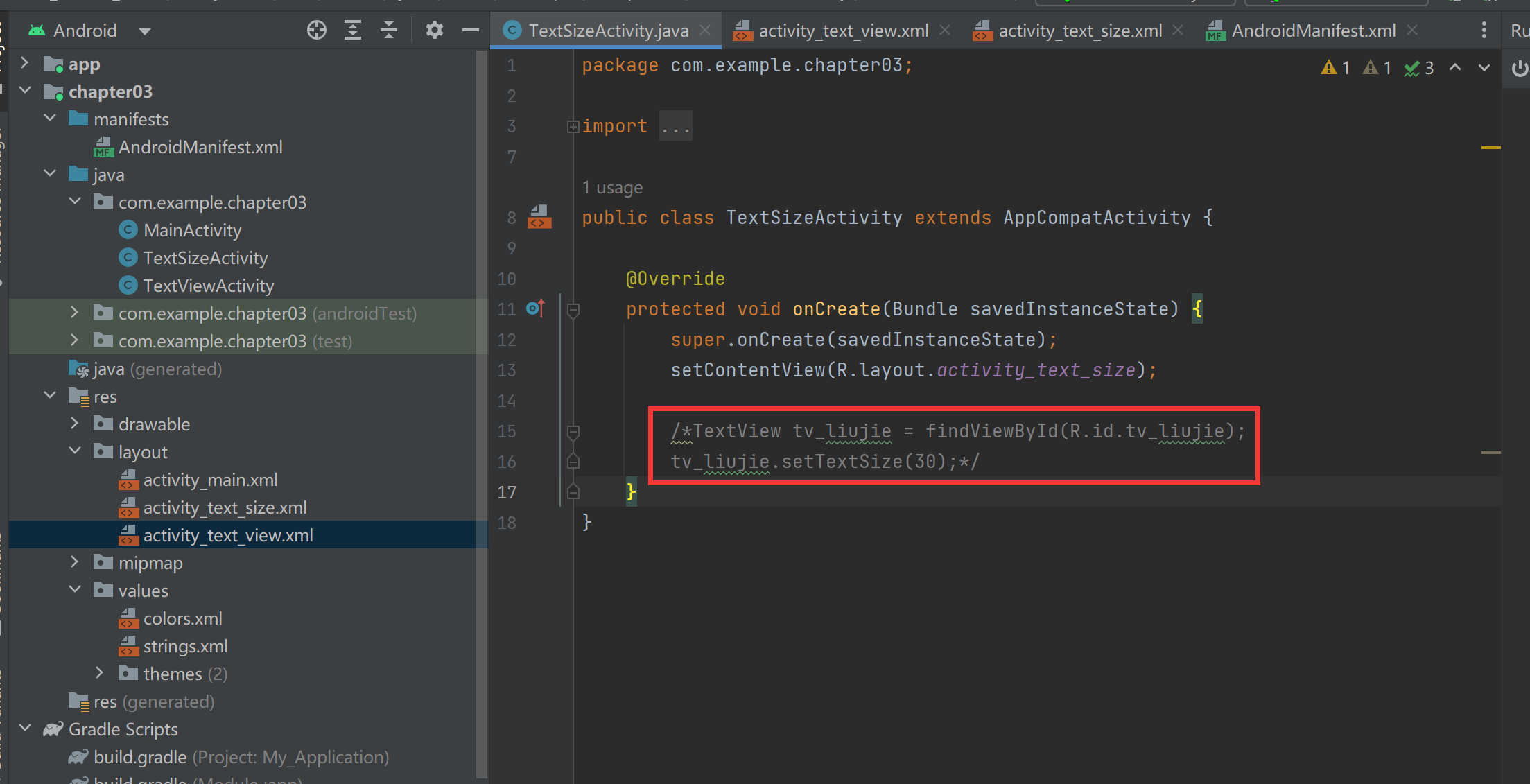Expand the themes (2) folder
Image resolution: width=1530 pixels, height=784 pixels.
pyautogui.click(x=100, y=673)
